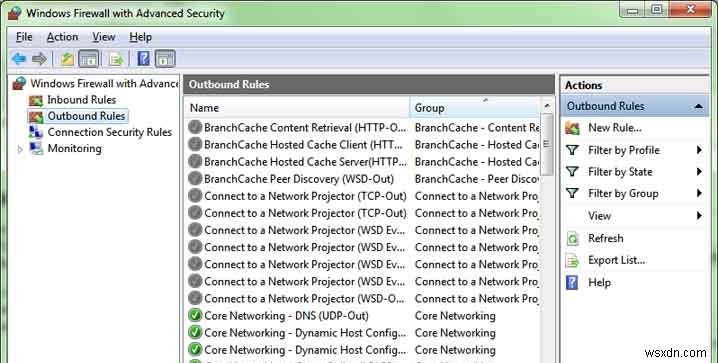
Task: Click Refresh action text
Action: [605, 238]
